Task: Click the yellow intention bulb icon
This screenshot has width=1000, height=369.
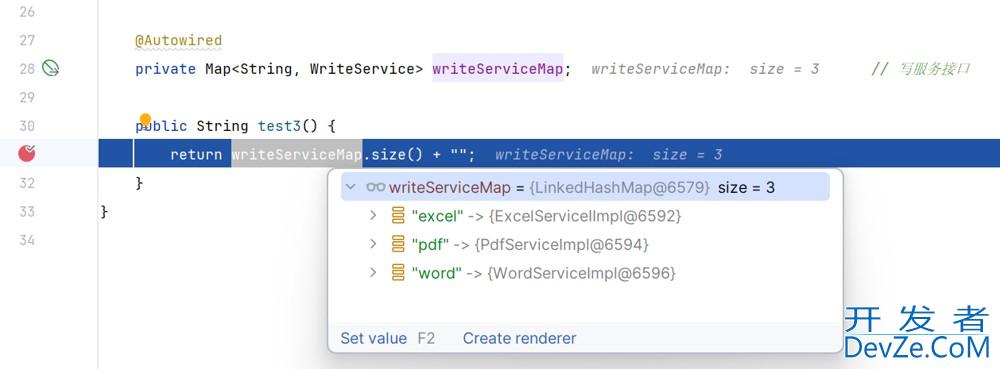Action: [x=145, y=119]
